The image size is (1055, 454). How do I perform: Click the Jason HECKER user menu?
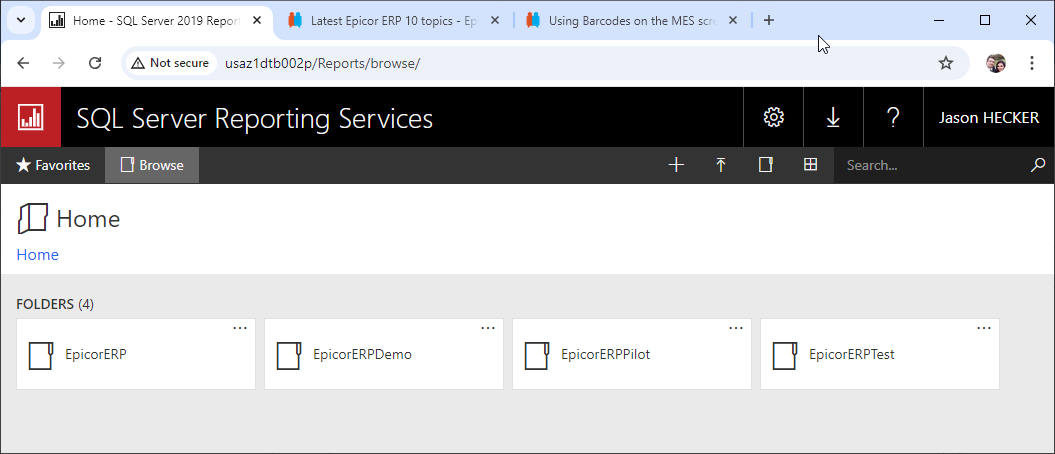tap(987, 117)
